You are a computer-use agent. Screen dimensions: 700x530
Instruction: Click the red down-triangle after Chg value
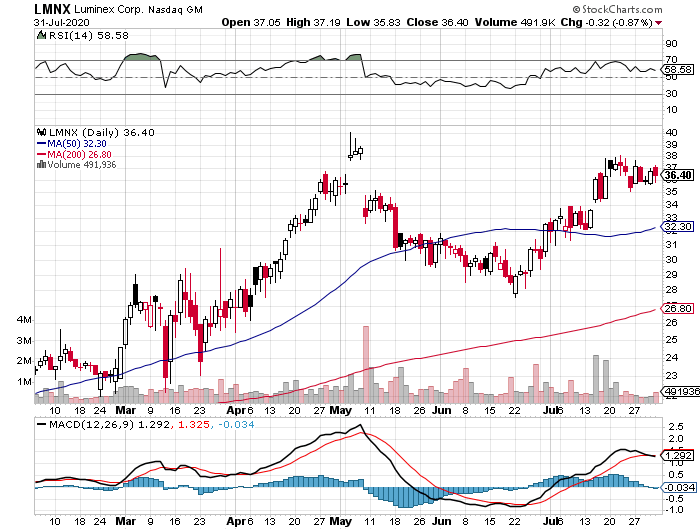tap(659, 23)
